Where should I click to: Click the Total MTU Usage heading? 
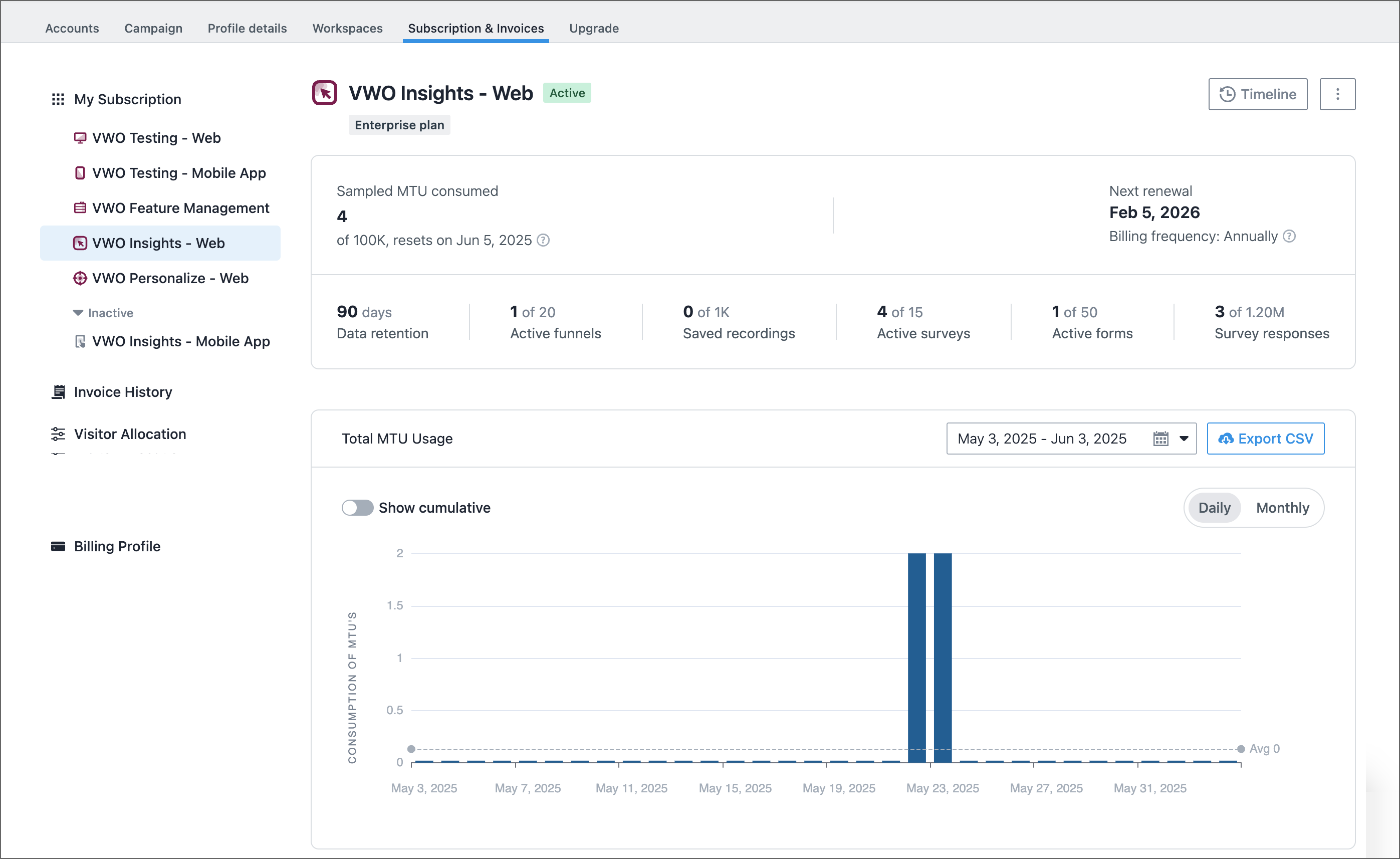point(397,439)
